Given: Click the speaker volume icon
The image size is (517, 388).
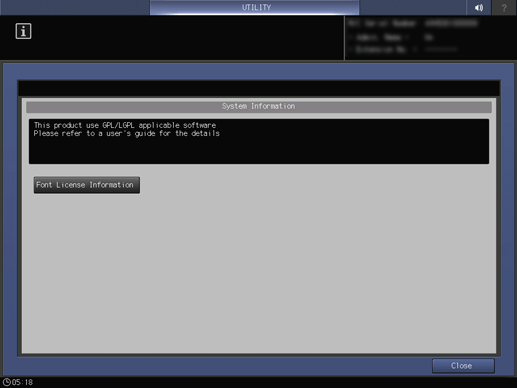Looking at the screenshot, I should (479, 7).
